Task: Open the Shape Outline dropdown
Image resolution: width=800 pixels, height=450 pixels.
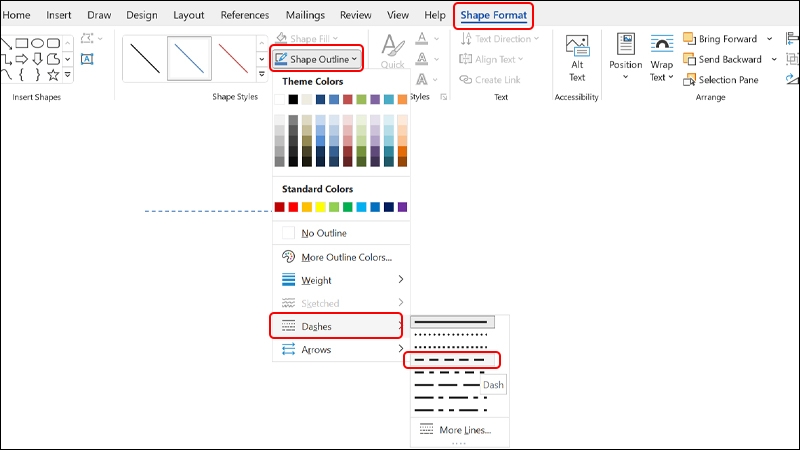Action: click(x=316, y=59)
